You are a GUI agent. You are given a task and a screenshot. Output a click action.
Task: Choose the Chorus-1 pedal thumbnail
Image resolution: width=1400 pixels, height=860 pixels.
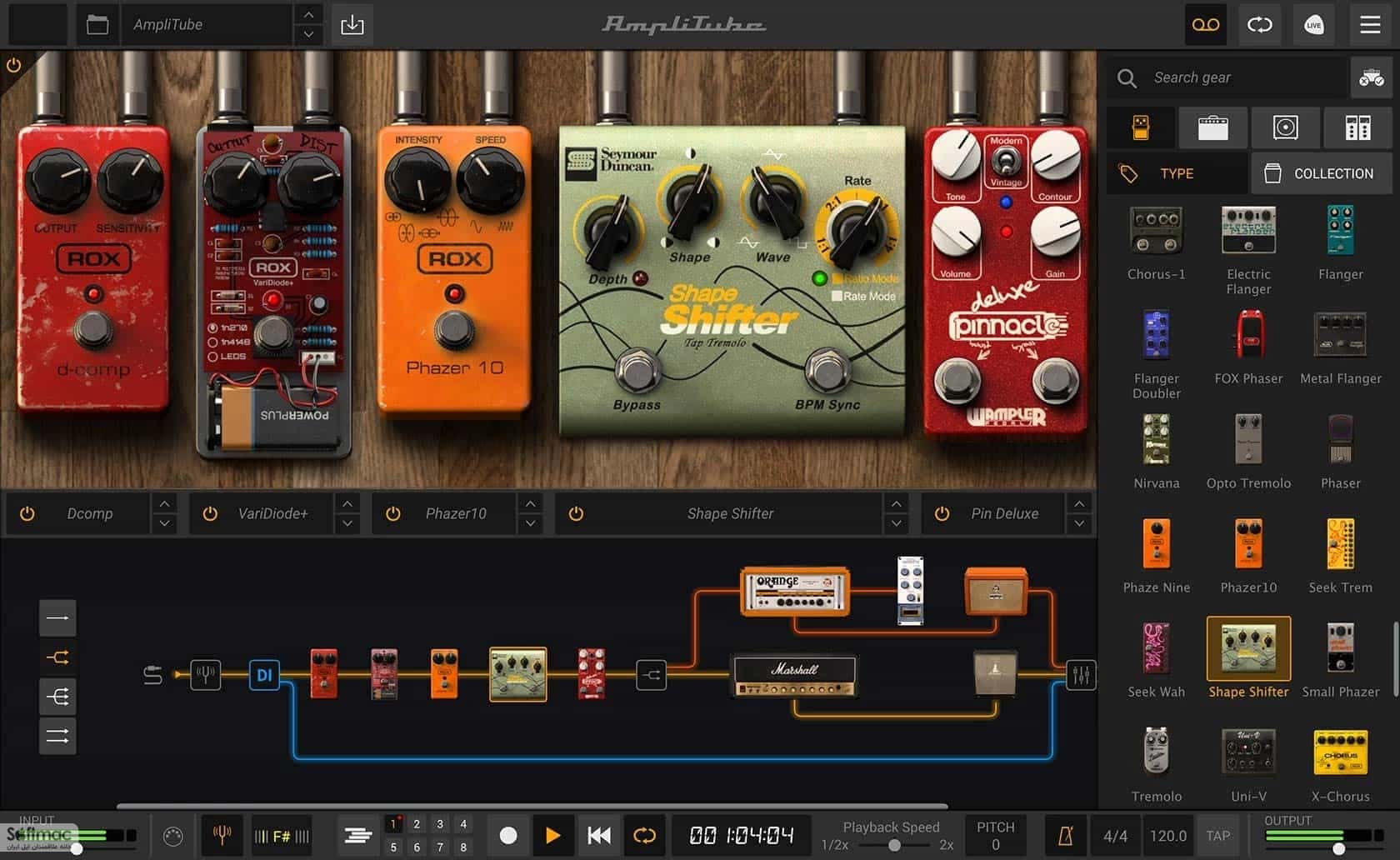(x=1156, y=230)
